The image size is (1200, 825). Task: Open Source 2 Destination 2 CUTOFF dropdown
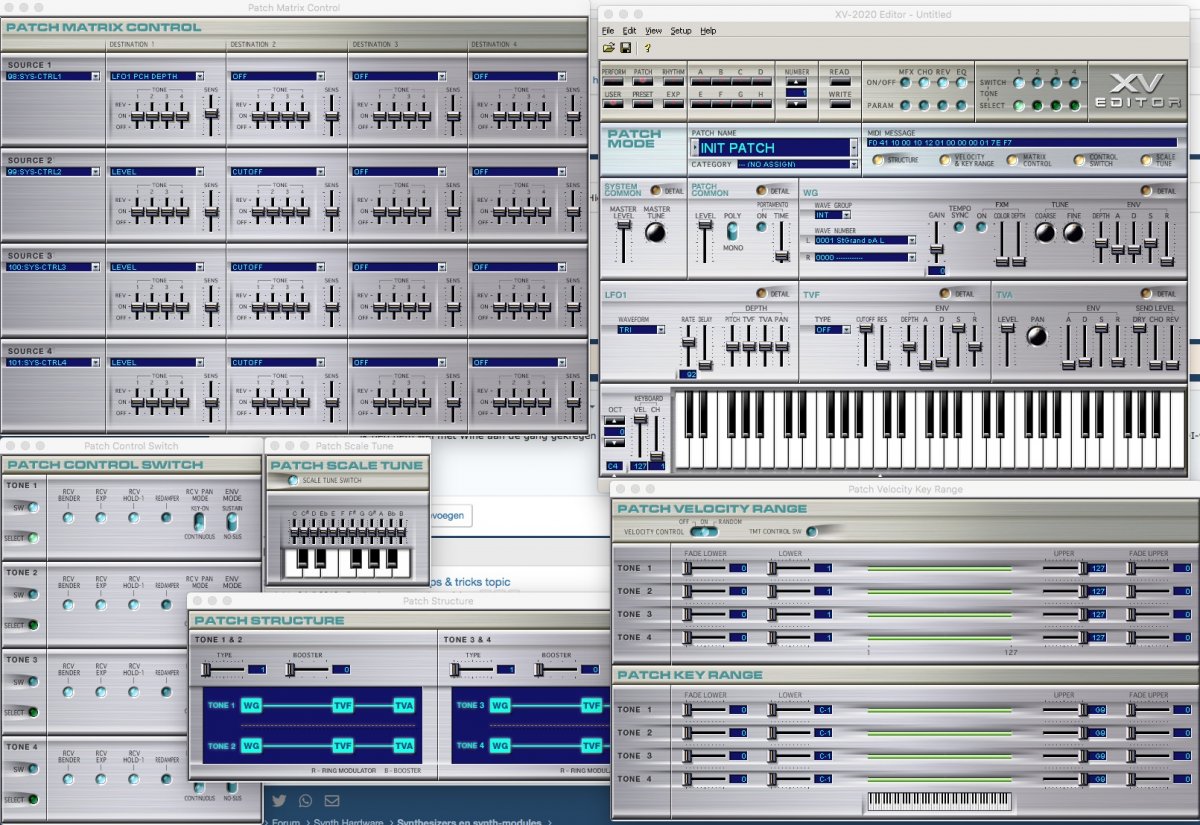[x=277, y=171]
